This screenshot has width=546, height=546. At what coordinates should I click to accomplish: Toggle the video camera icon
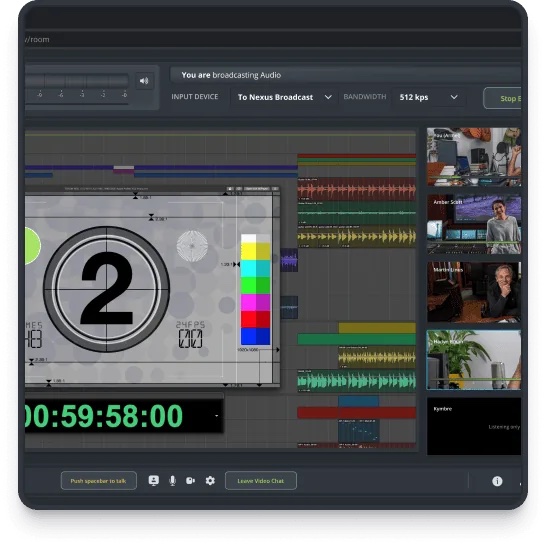[190, 481]
